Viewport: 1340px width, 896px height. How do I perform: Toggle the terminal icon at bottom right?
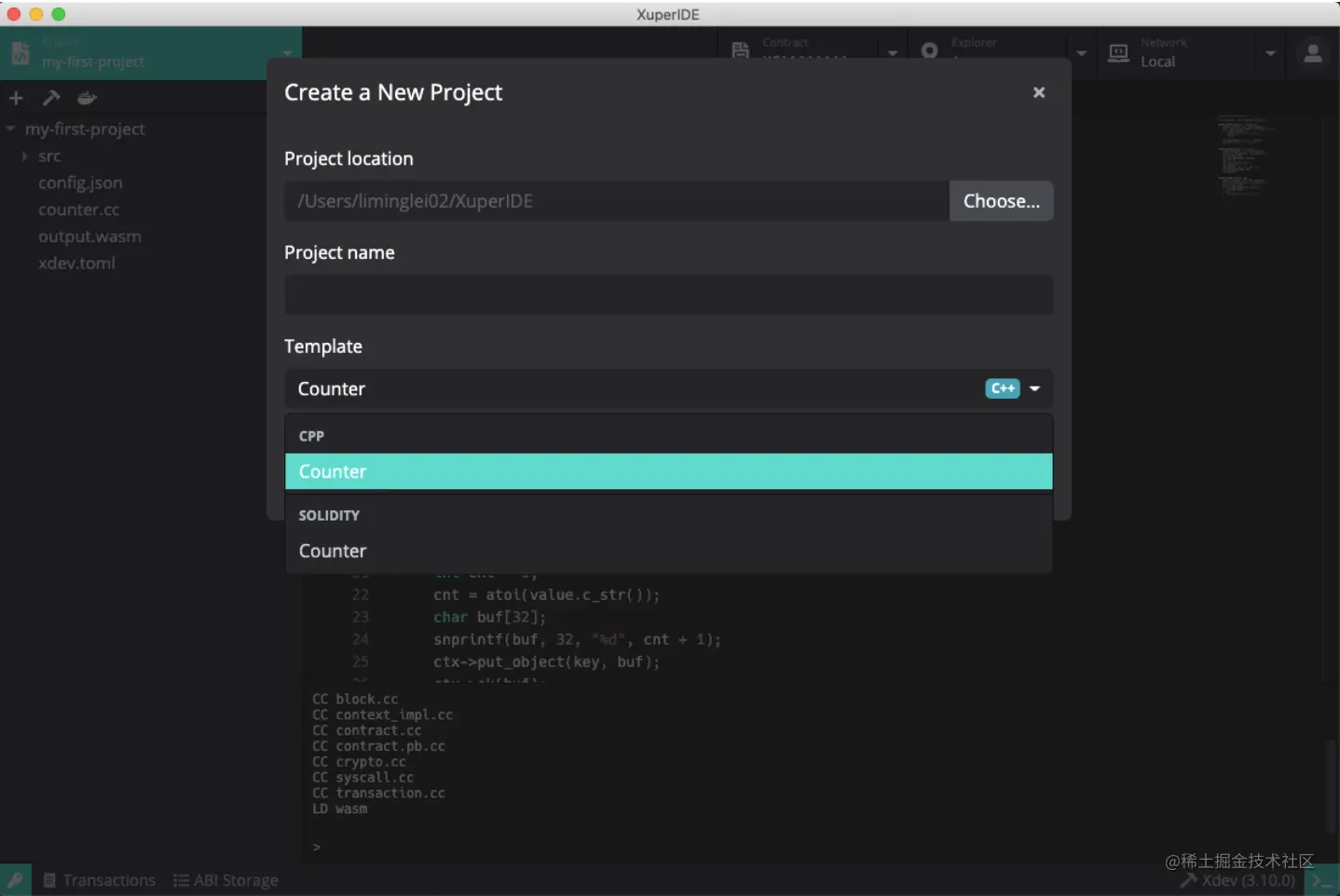click(1320, 880)
